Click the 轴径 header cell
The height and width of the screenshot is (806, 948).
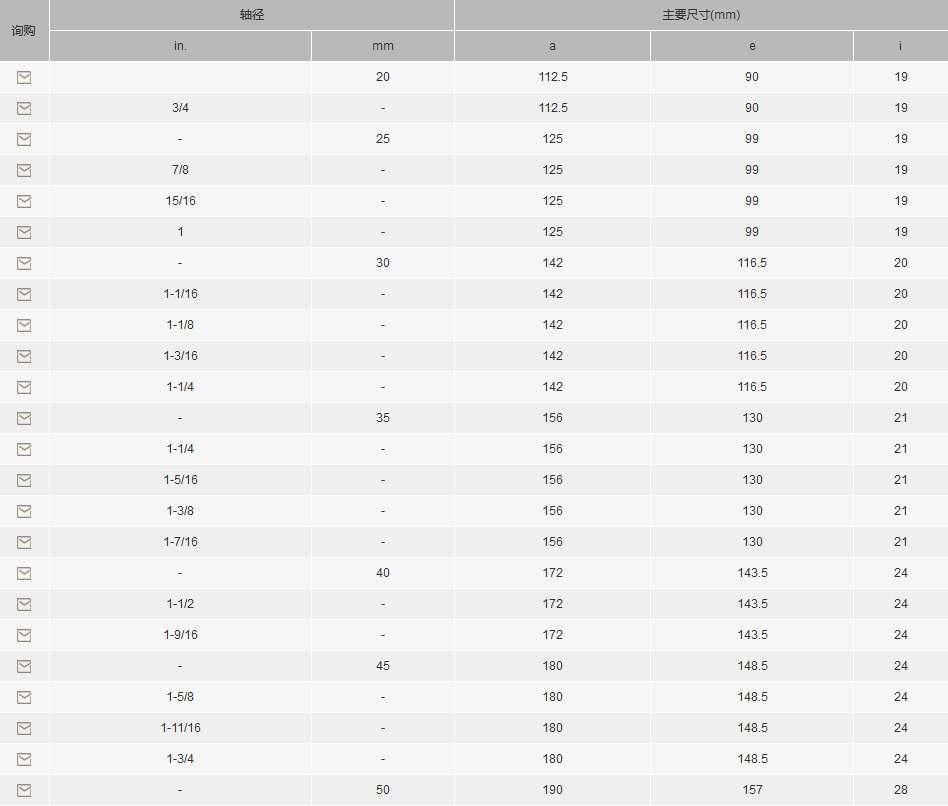[x=252, y=15]
